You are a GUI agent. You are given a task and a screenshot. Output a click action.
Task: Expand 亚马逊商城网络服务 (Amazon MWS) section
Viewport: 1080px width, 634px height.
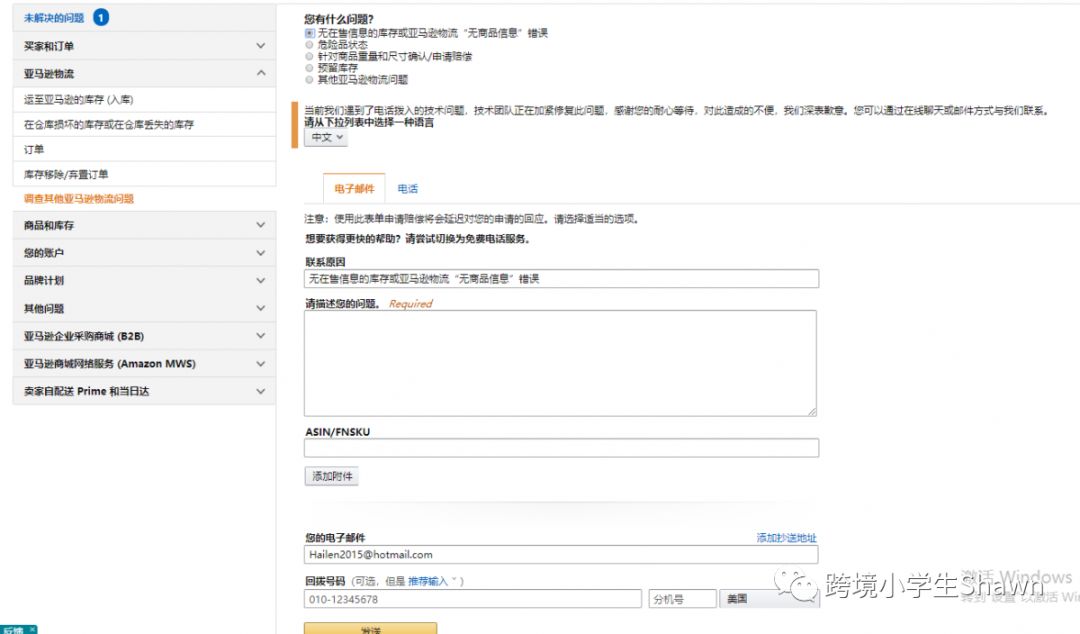(x=144, y=363)
